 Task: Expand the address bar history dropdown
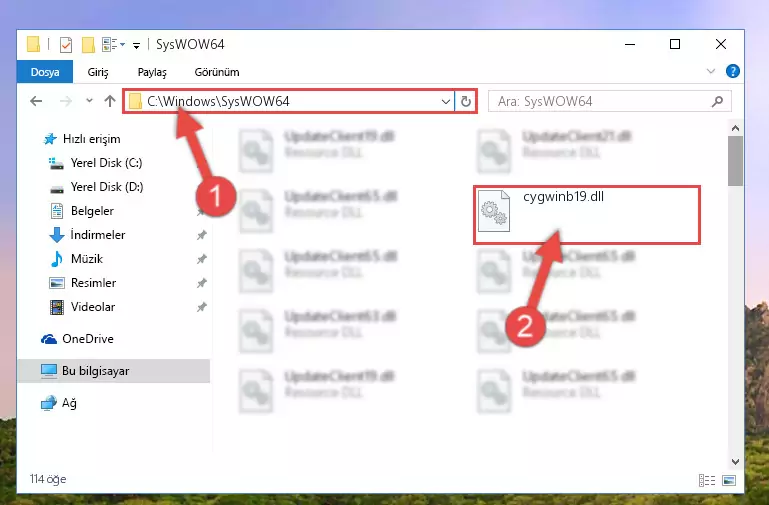point(445,101)
